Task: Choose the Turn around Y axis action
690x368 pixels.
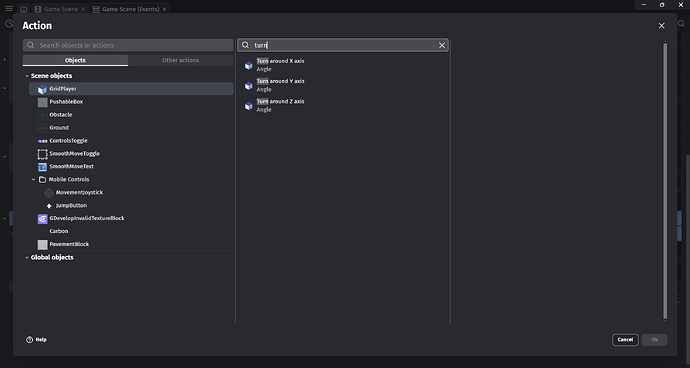Action: coord(343,85)
